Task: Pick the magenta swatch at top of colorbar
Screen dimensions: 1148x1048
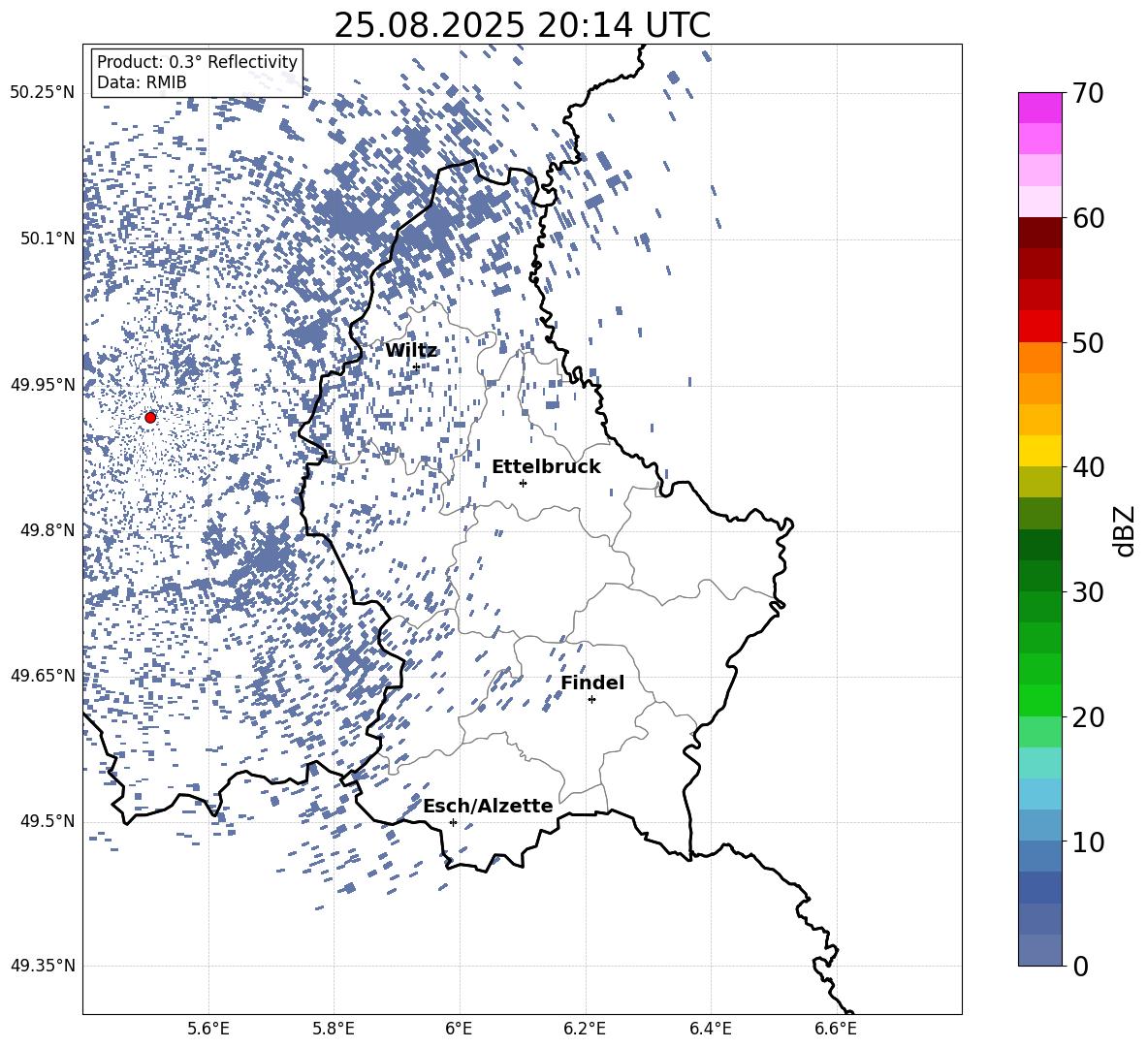Action: [1039, 108]
